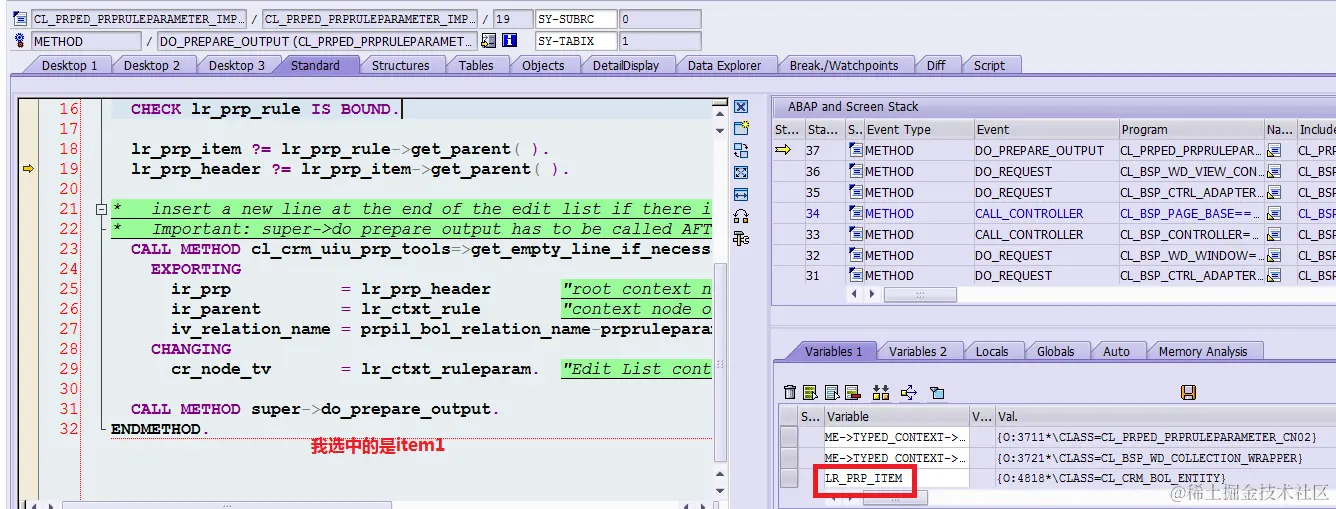Click the headset services icon beside editor
This screenshot has height=509, width=1336.
tap(741, 216)
